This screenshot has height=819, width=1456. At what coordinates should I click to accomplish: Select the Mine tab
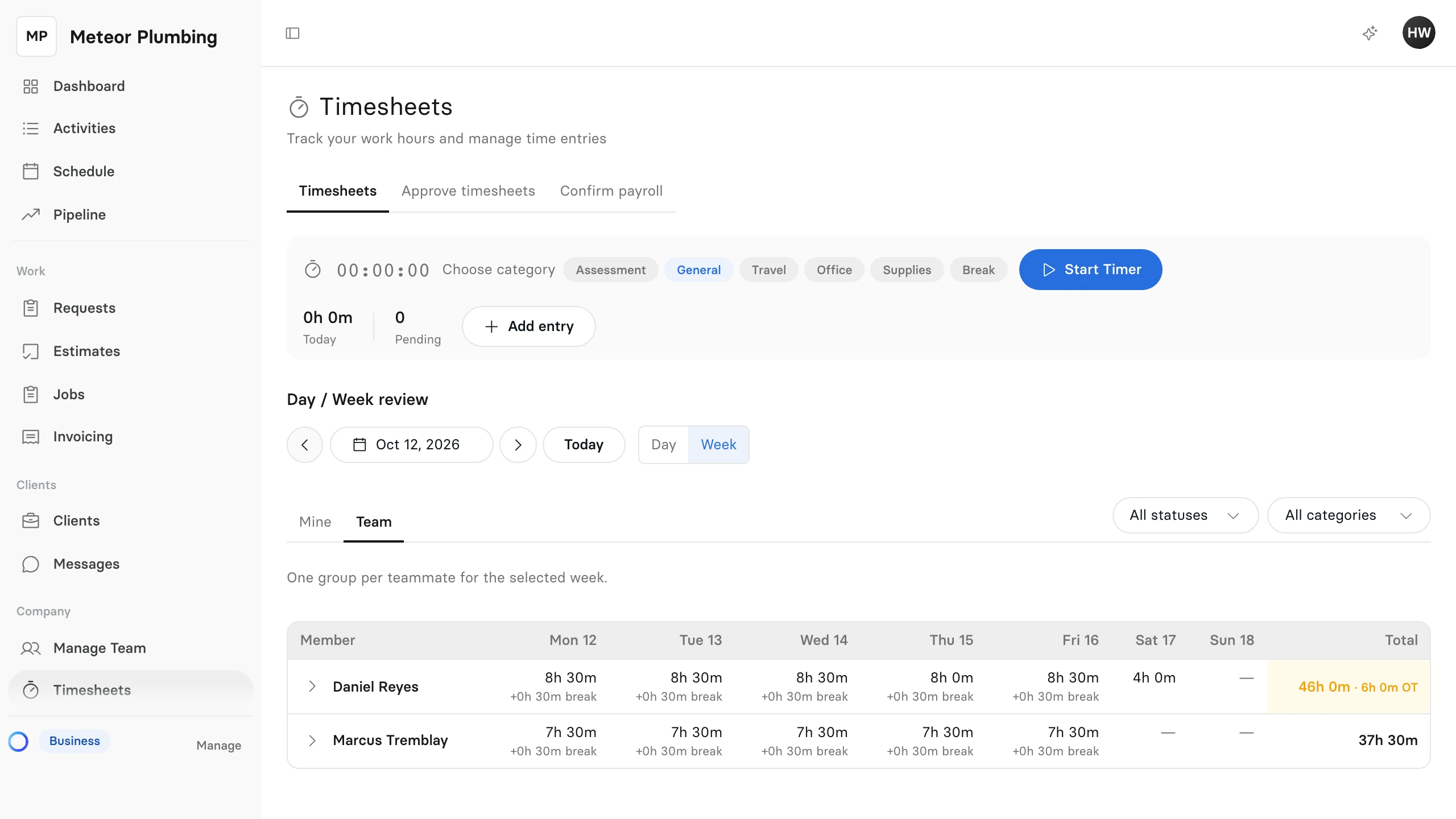pos(315,522)
